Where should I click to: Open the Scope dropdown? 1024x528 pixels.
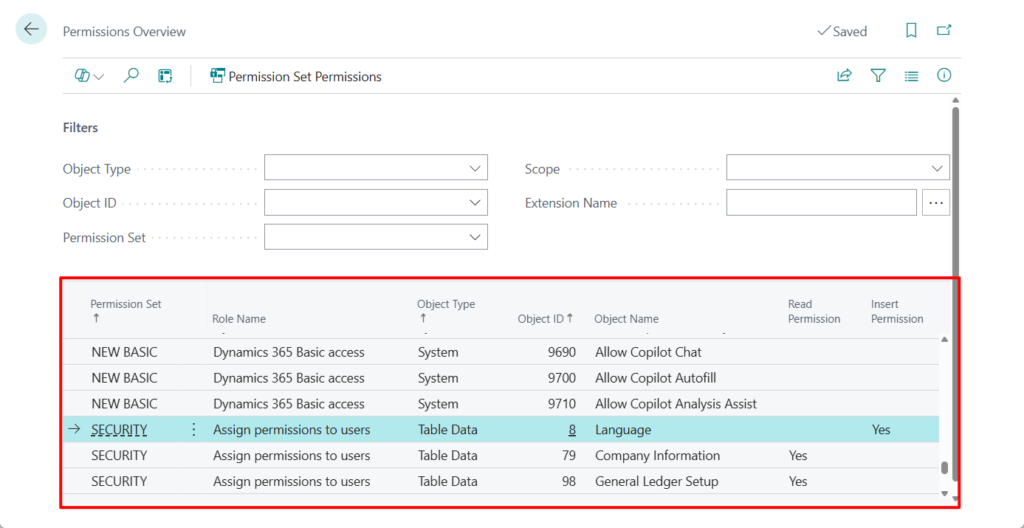pyautogui.click(x=937, y=169)
